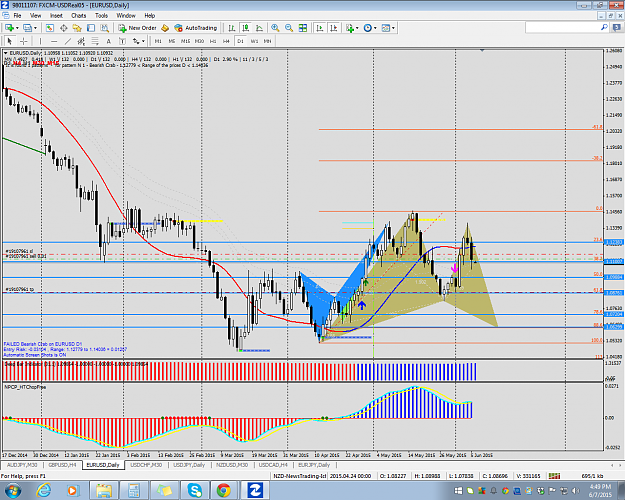Open the File menu
The height and width of the screenshot is (500, 625).
(17, 16)
